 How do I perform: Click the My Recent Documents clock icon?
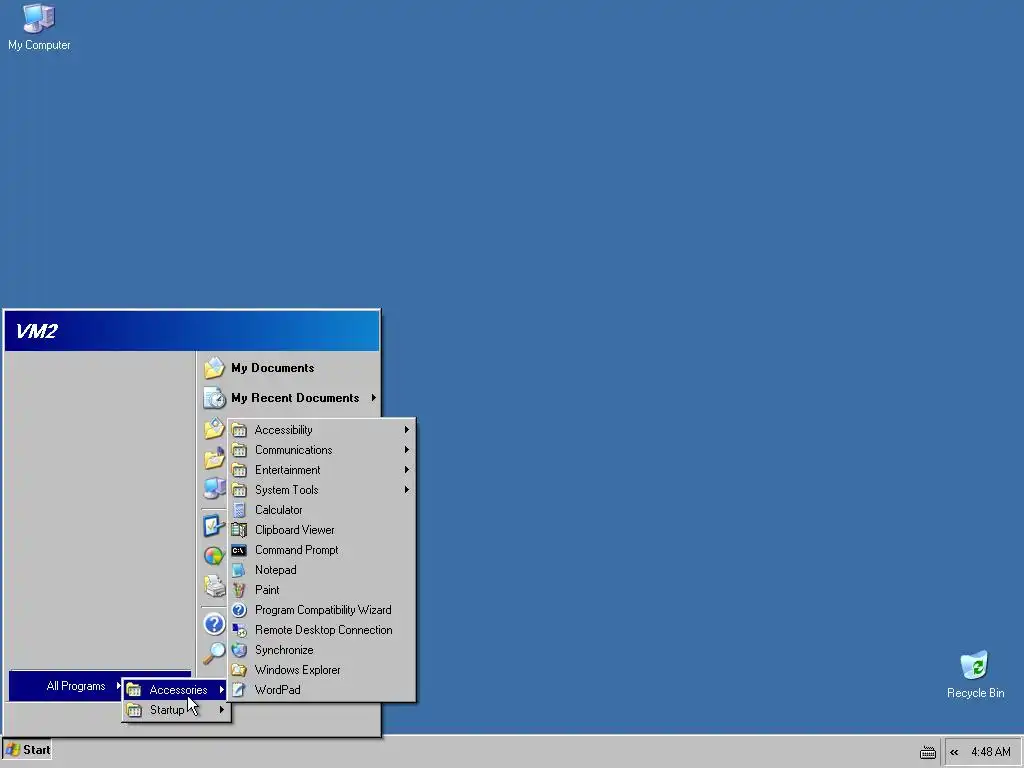[x=214, y=398]
